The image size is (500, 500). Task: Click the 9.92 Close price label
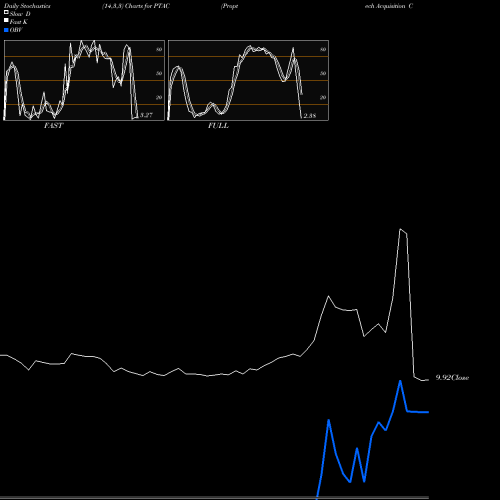[452, 378]
